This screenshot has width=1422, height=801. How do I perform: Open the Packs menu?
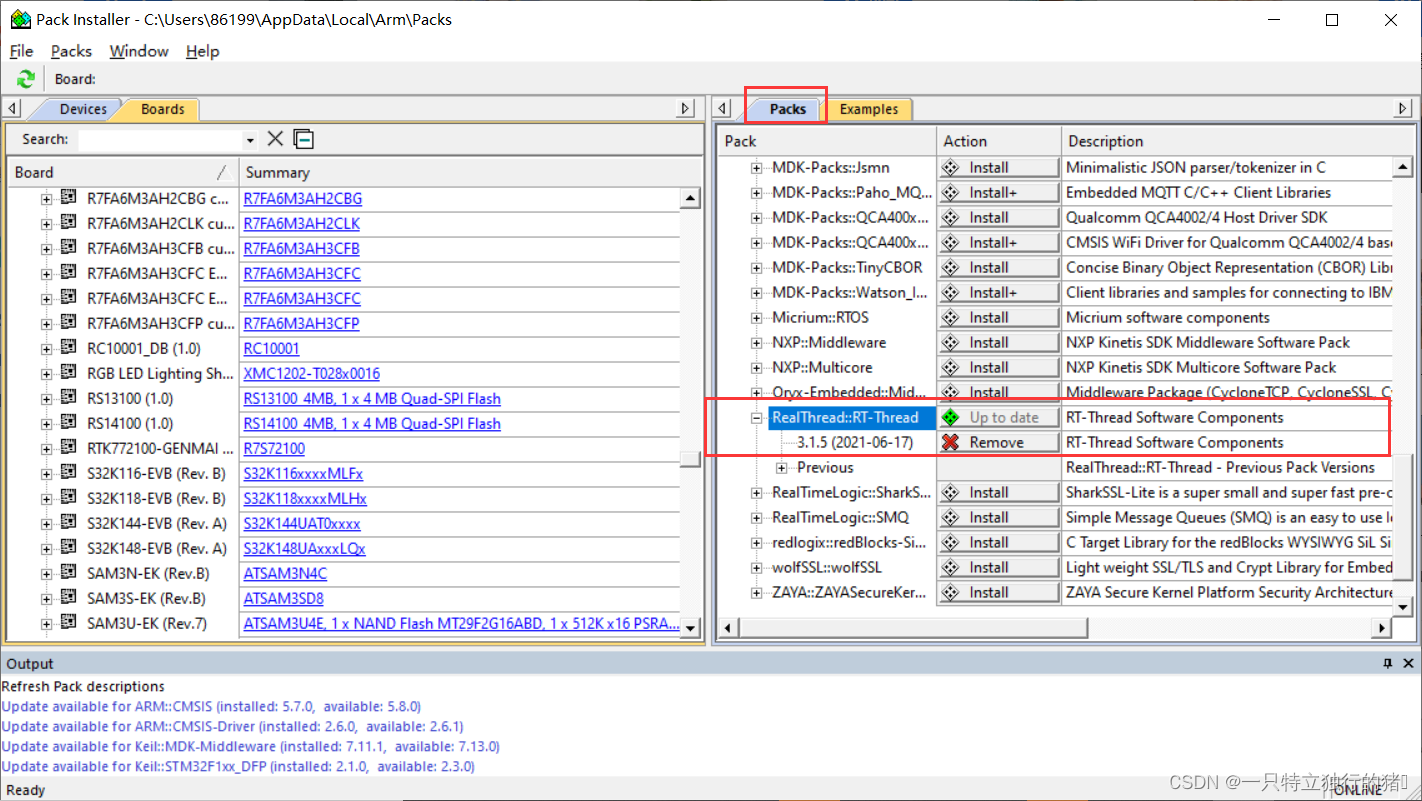[x=71, y=51]
